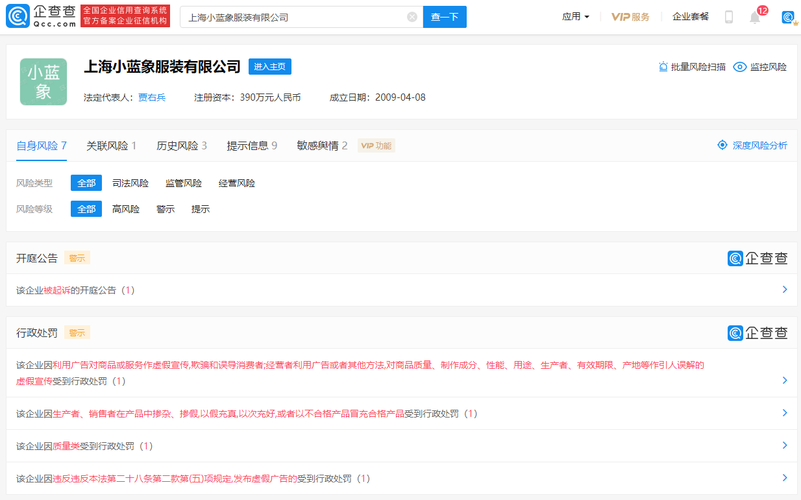Open the 应用 dropdown menu

tap(575, 17)
